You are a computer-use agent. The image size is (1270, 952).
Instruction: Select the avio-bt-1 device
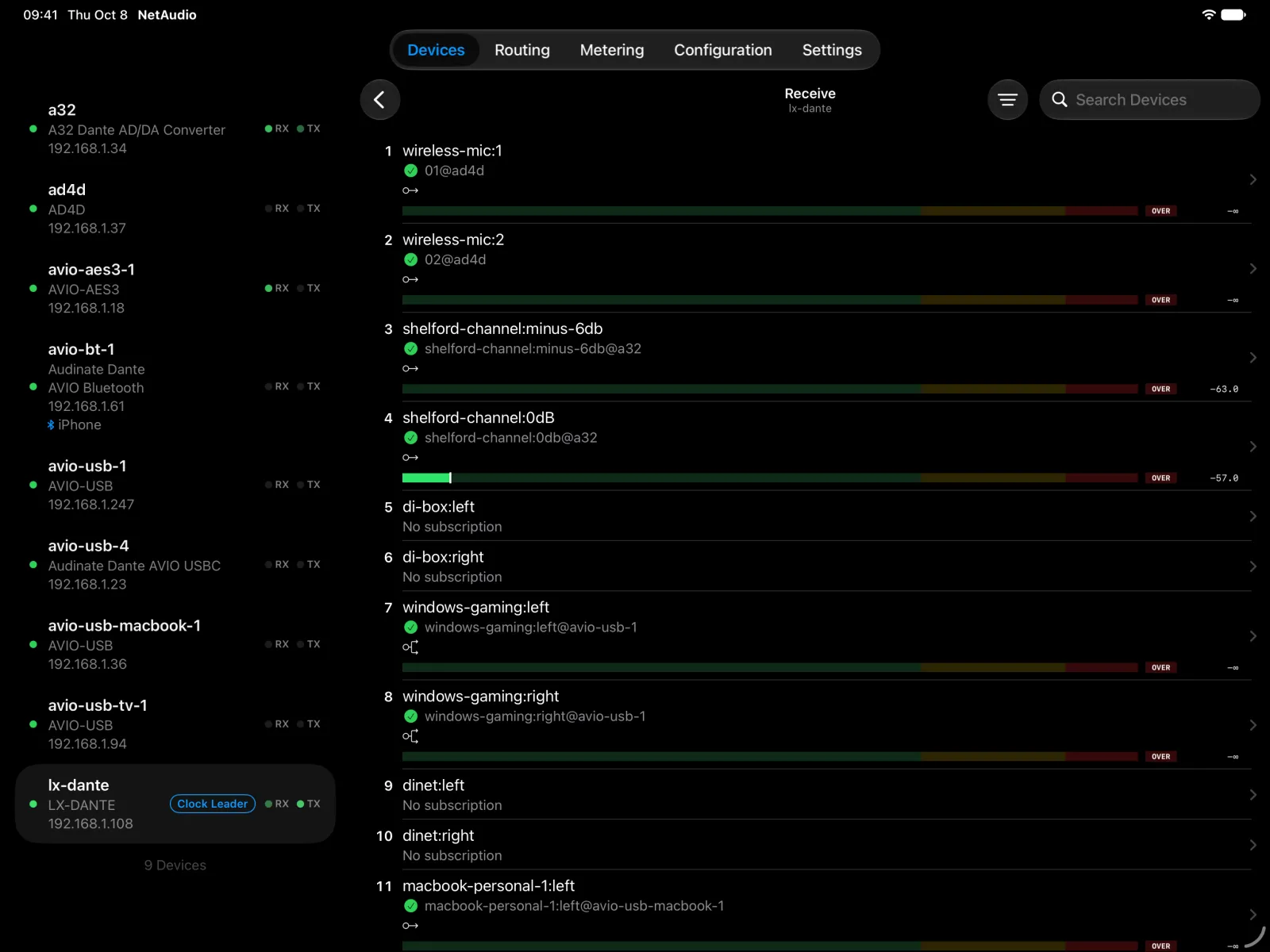coord(175,386)
